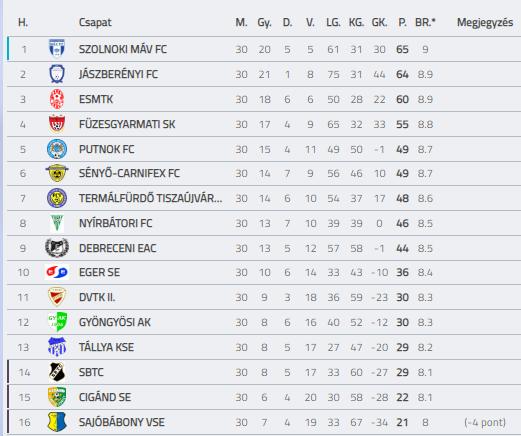Image resolution: width=521 pixels, height=436 pixels.
Task: Click the 'P.' points column header
Action: coord(402,23)
